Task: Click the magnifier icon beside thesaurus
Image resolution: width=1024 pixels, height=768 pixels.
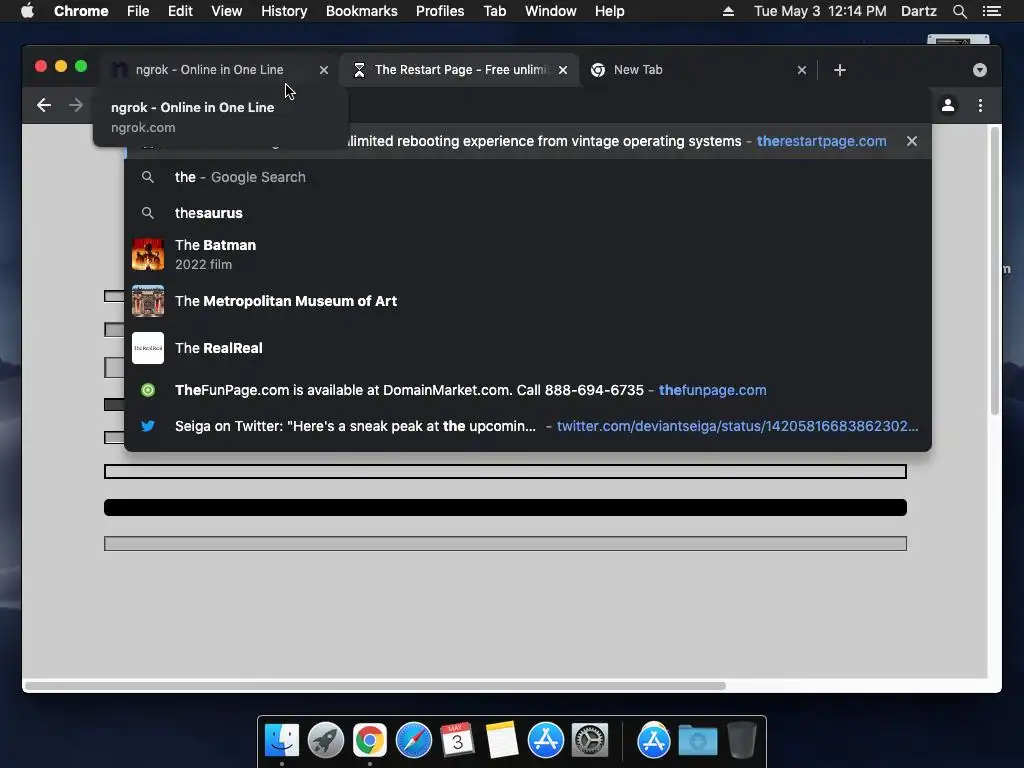Action: [x=148, y=213]
